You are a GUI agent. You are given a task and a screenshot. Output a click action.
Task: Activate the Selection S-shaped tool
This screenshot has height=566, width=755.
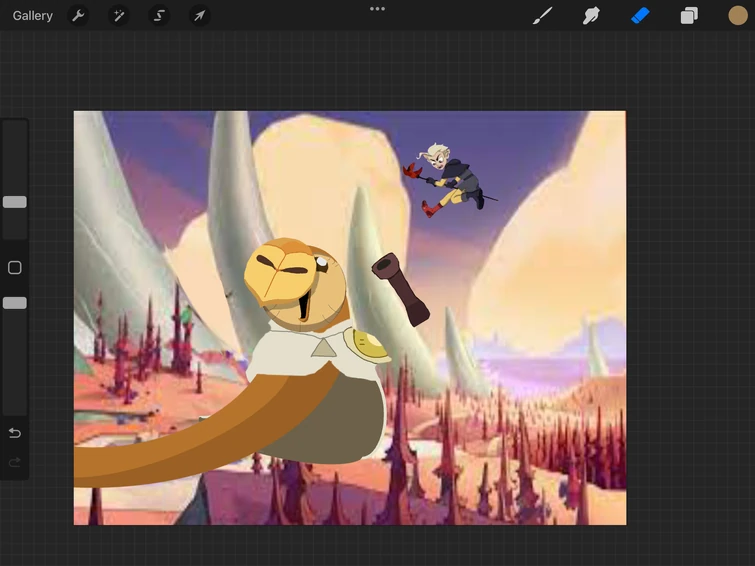[x=159, y=16]
